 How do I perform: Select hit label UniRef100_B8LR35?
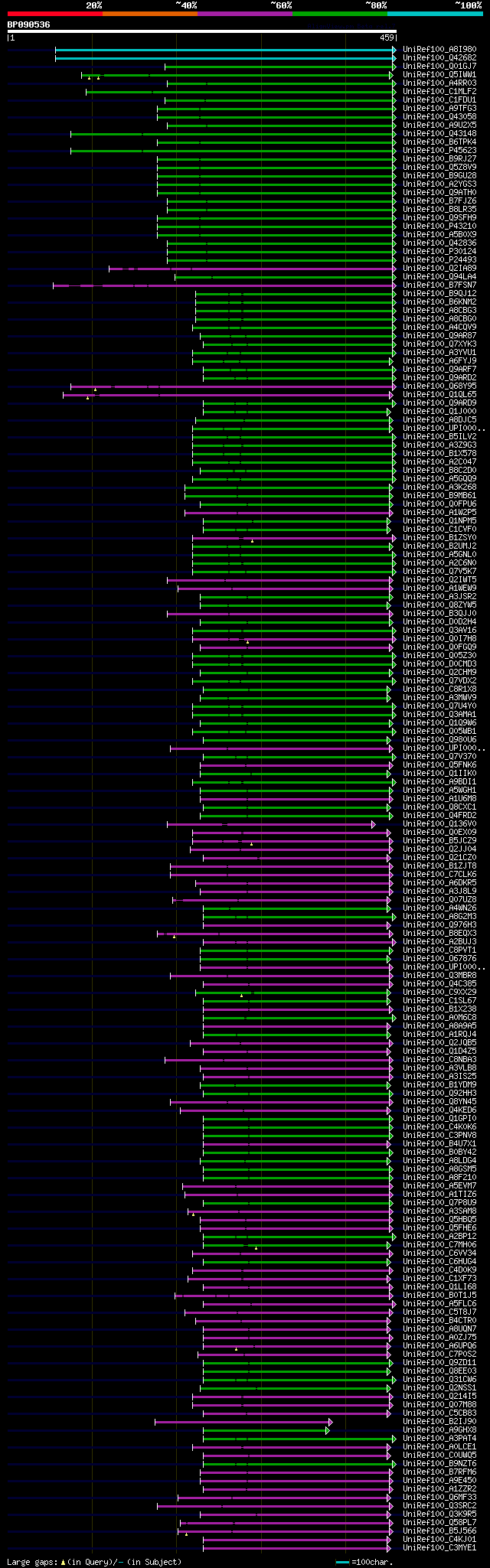(439, 209)
